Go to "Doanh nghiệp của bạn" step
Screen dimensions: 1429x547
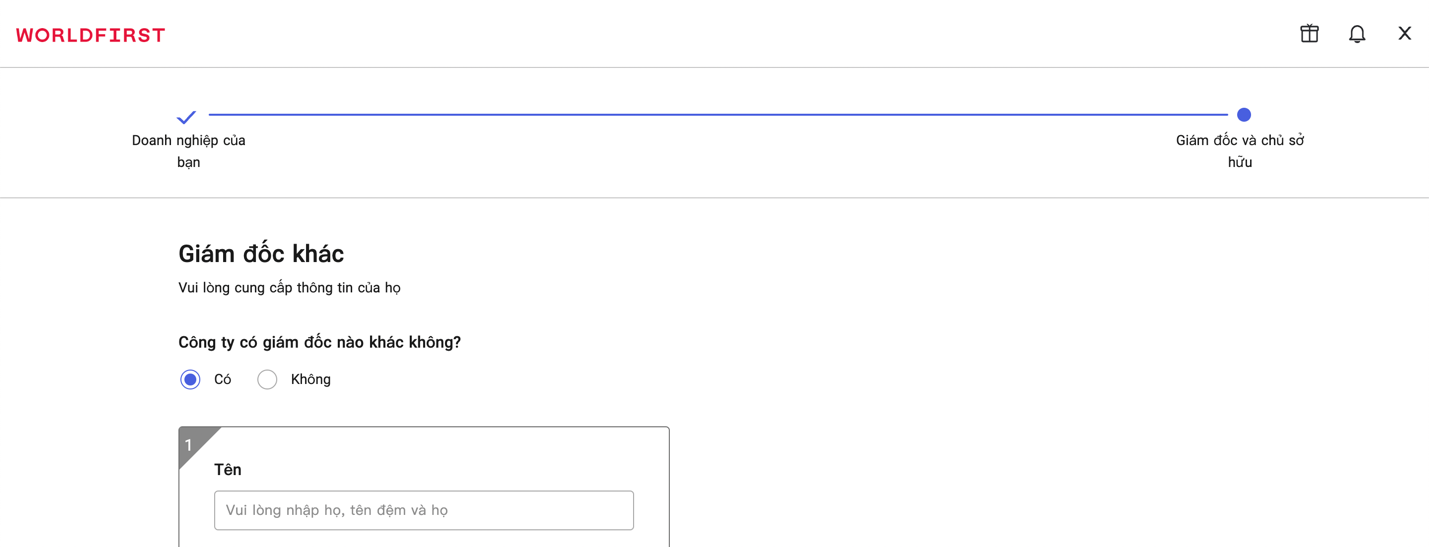click(x=189, y=151)
